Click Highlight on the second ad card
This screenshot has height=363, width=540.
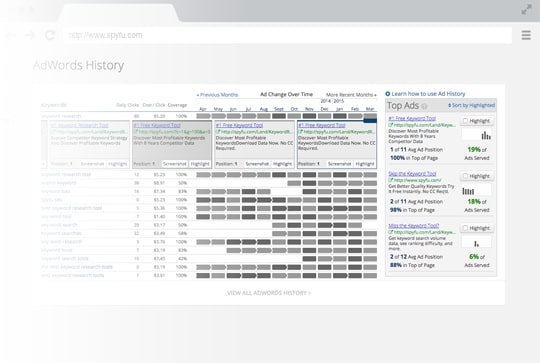(200, 164)
